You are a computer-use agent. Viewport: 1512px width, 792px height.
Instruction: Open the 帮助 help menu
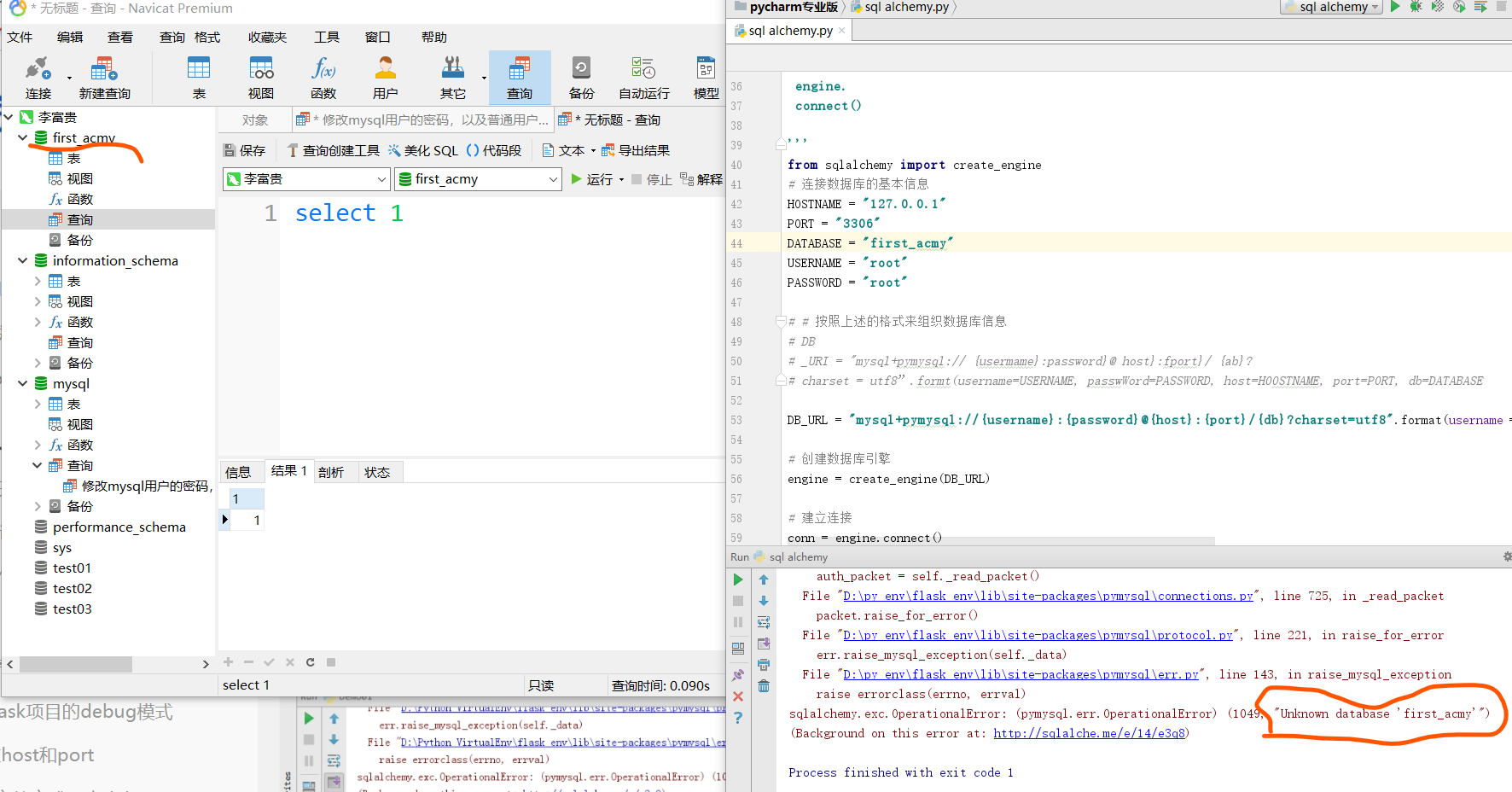tap(434, 37)
